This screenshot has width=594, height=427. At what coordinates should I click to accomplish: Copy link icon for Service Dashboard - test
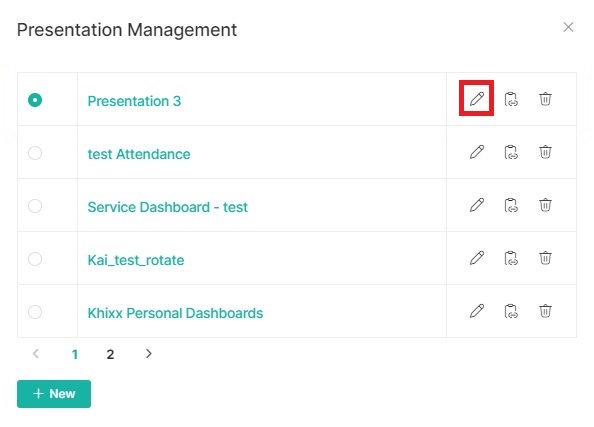click(511, 205)
